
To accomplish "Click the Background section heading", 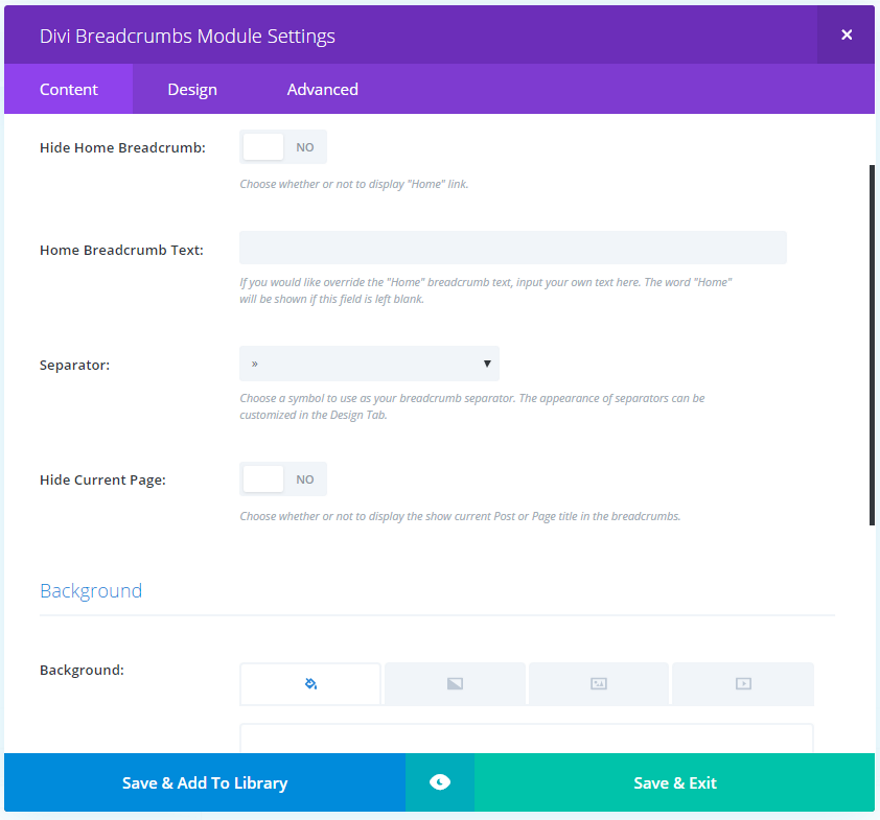I will [91, 590].
